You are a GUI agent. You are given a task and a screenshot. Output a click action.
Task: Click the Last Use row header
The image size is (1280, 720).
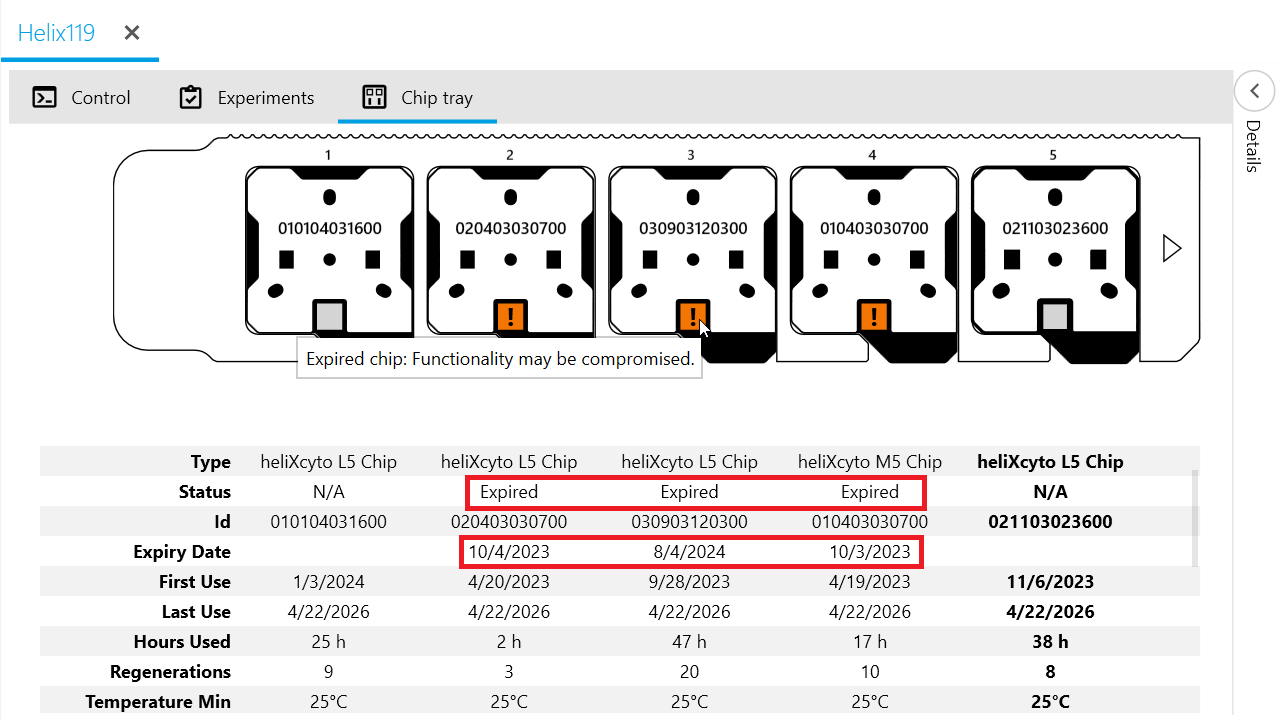pyautogui.click(x=196, y=612)
